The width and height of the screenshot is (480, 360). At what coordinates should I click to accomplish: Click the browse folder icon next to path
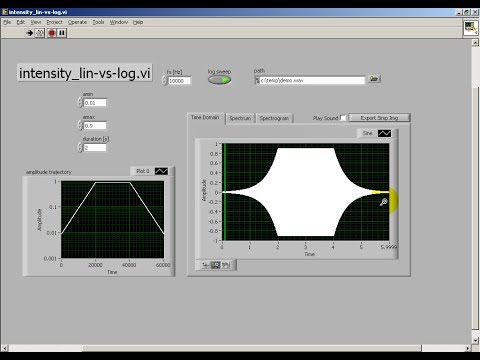pyautogui.click(x=374, y=79)
